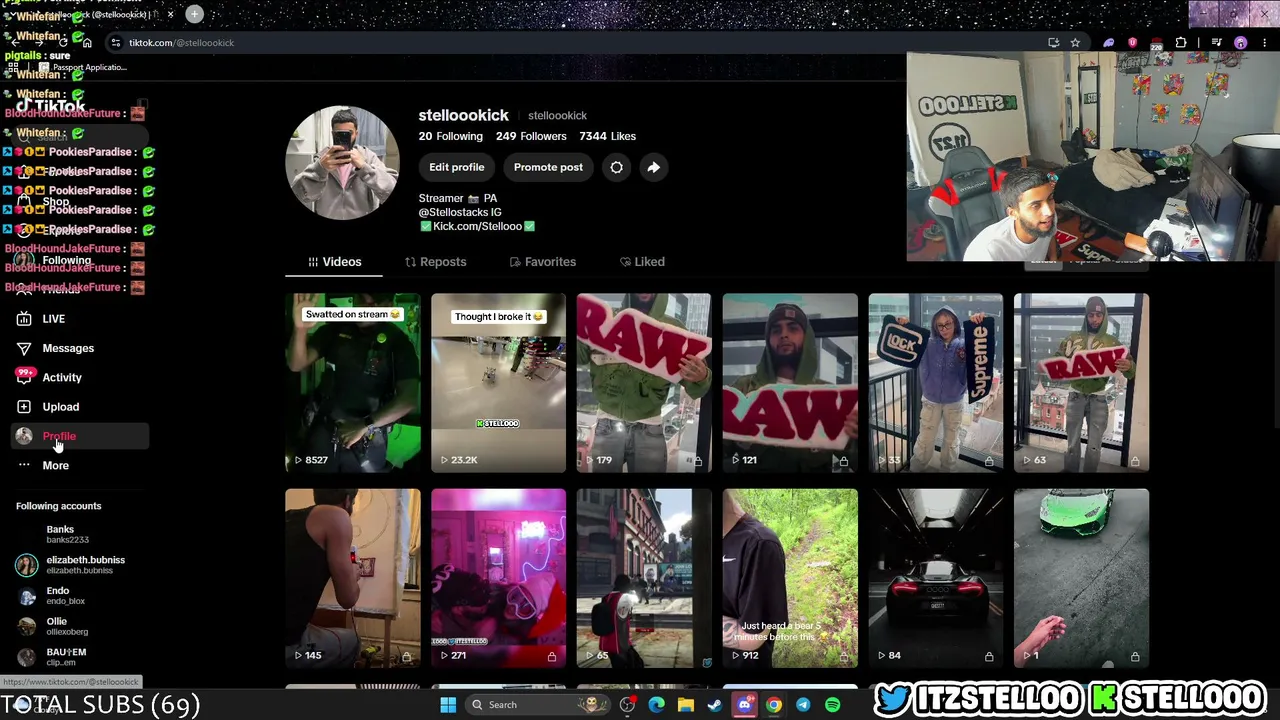Open the Windows Start menu

[x=448, y=705]
